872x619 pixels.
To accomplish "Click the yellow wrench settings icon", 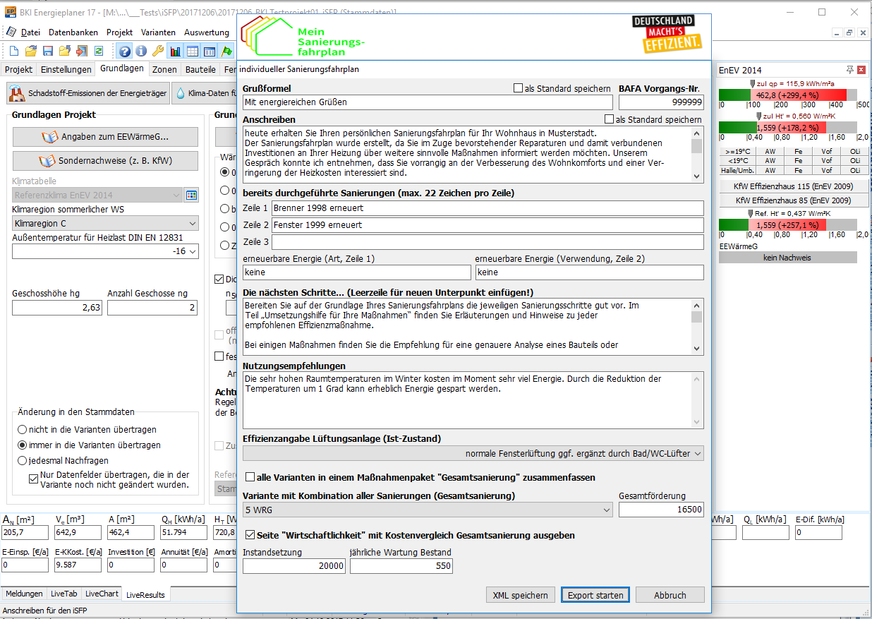I will (x=158, y=51).
